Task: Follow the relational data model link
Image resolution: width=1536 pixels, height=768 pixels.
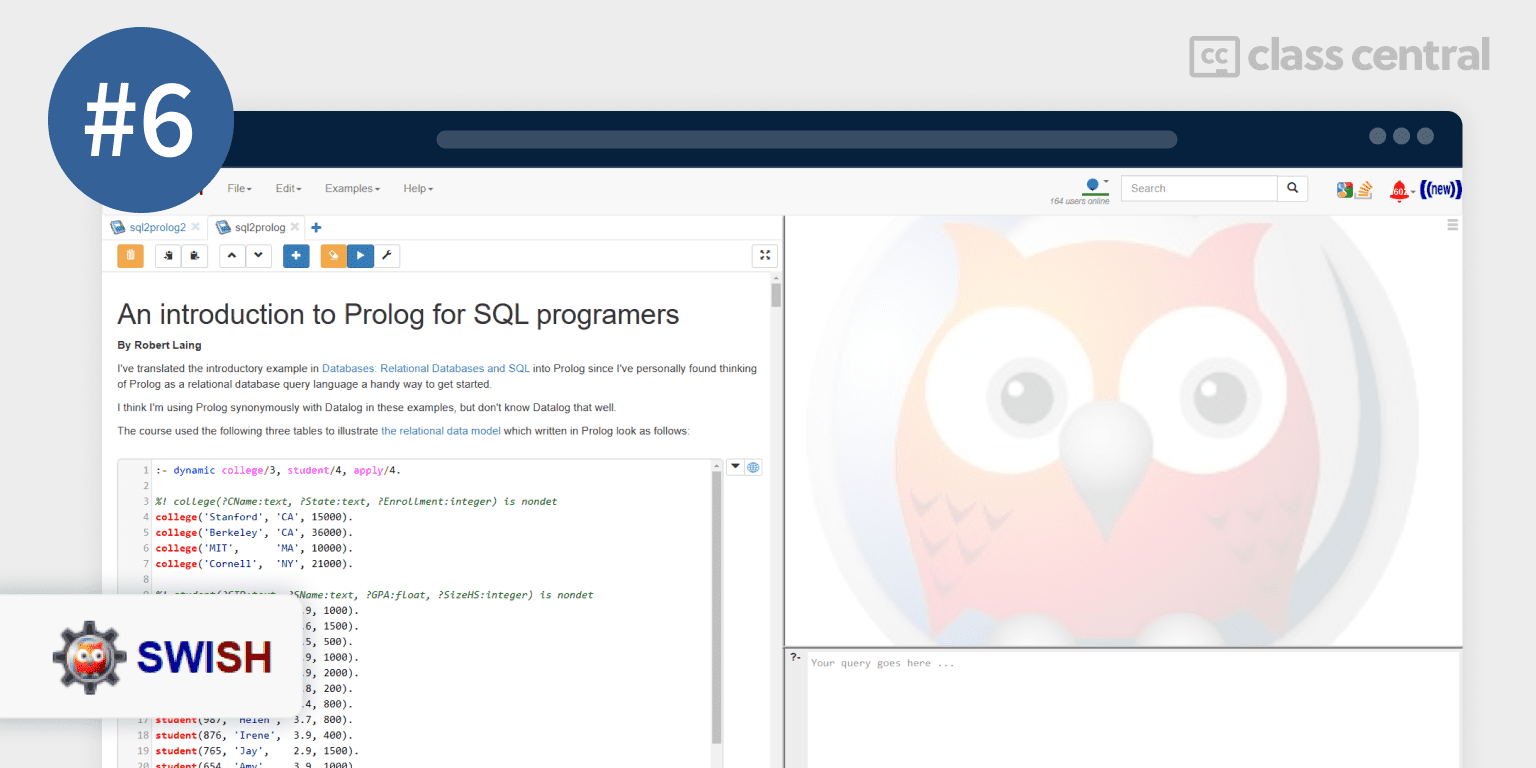Action: pyautogui.click(x=440, y=431)
